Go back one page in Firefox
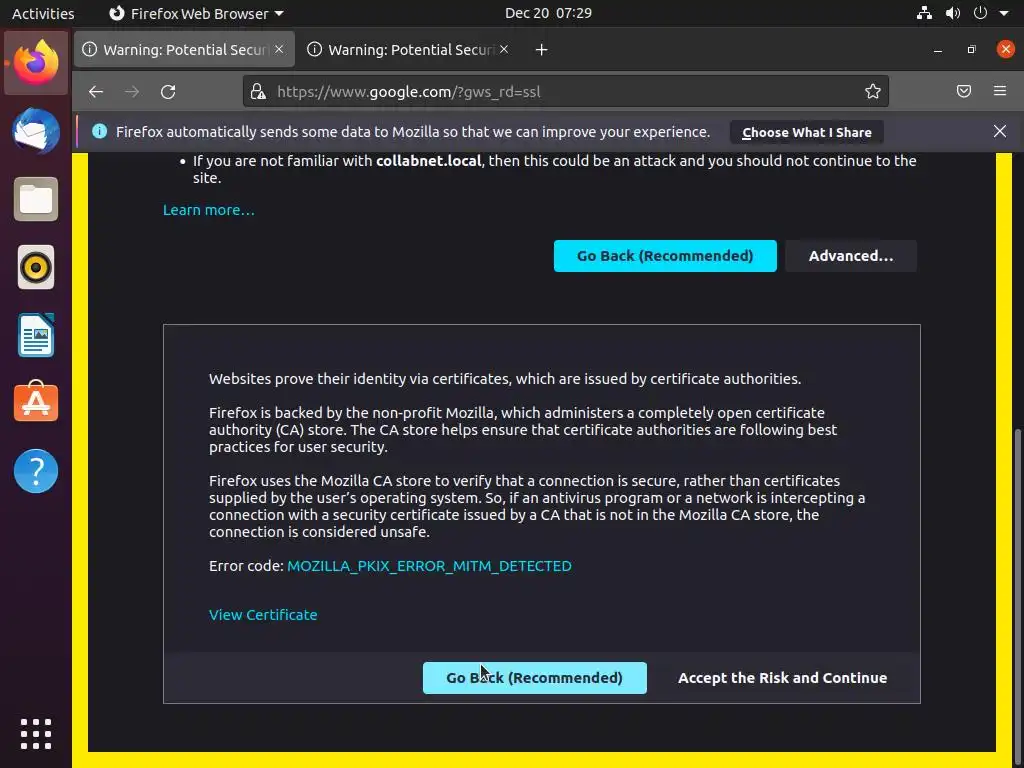 [96, 92]
